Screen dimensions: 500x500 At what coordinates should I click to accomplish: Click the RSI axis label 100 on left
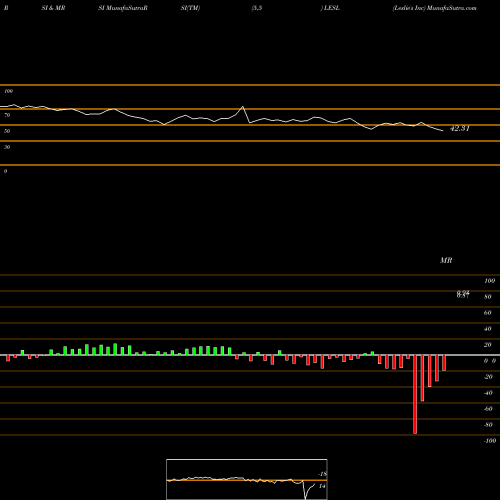tap(8, 91)
